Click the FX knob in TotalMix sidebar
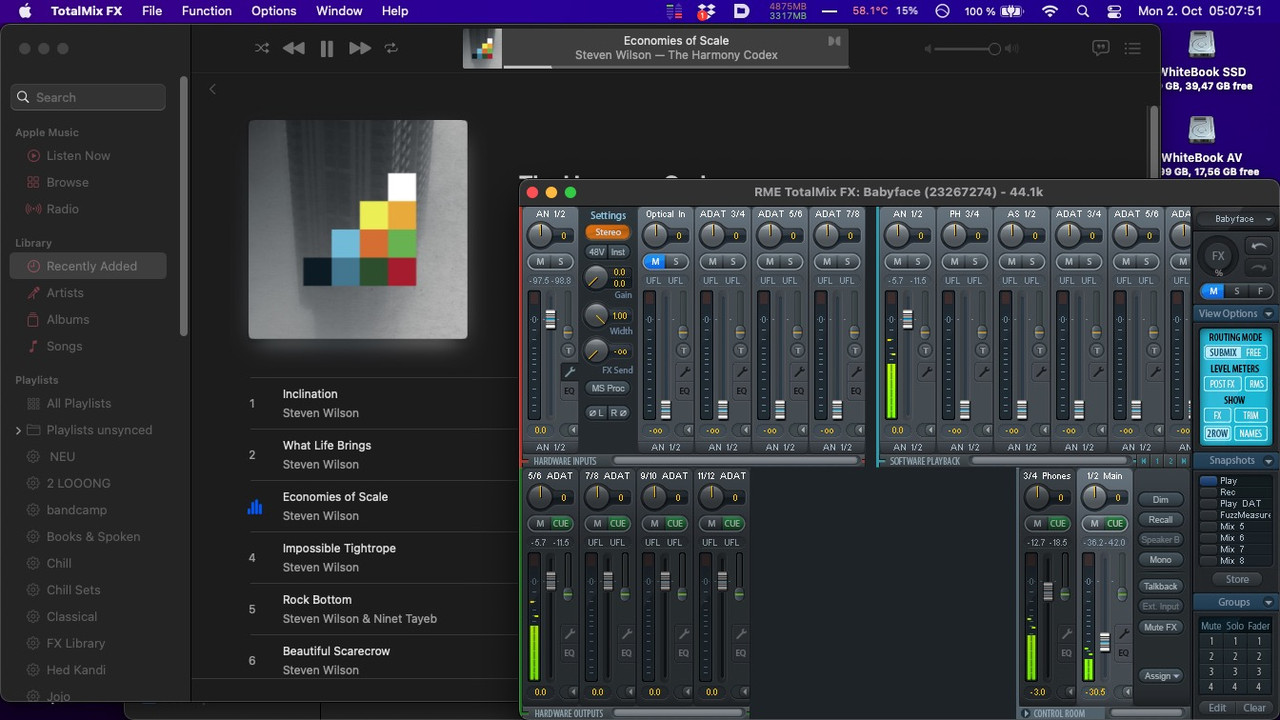This screenshot has width=1280, height=720. coord(1218,254)
